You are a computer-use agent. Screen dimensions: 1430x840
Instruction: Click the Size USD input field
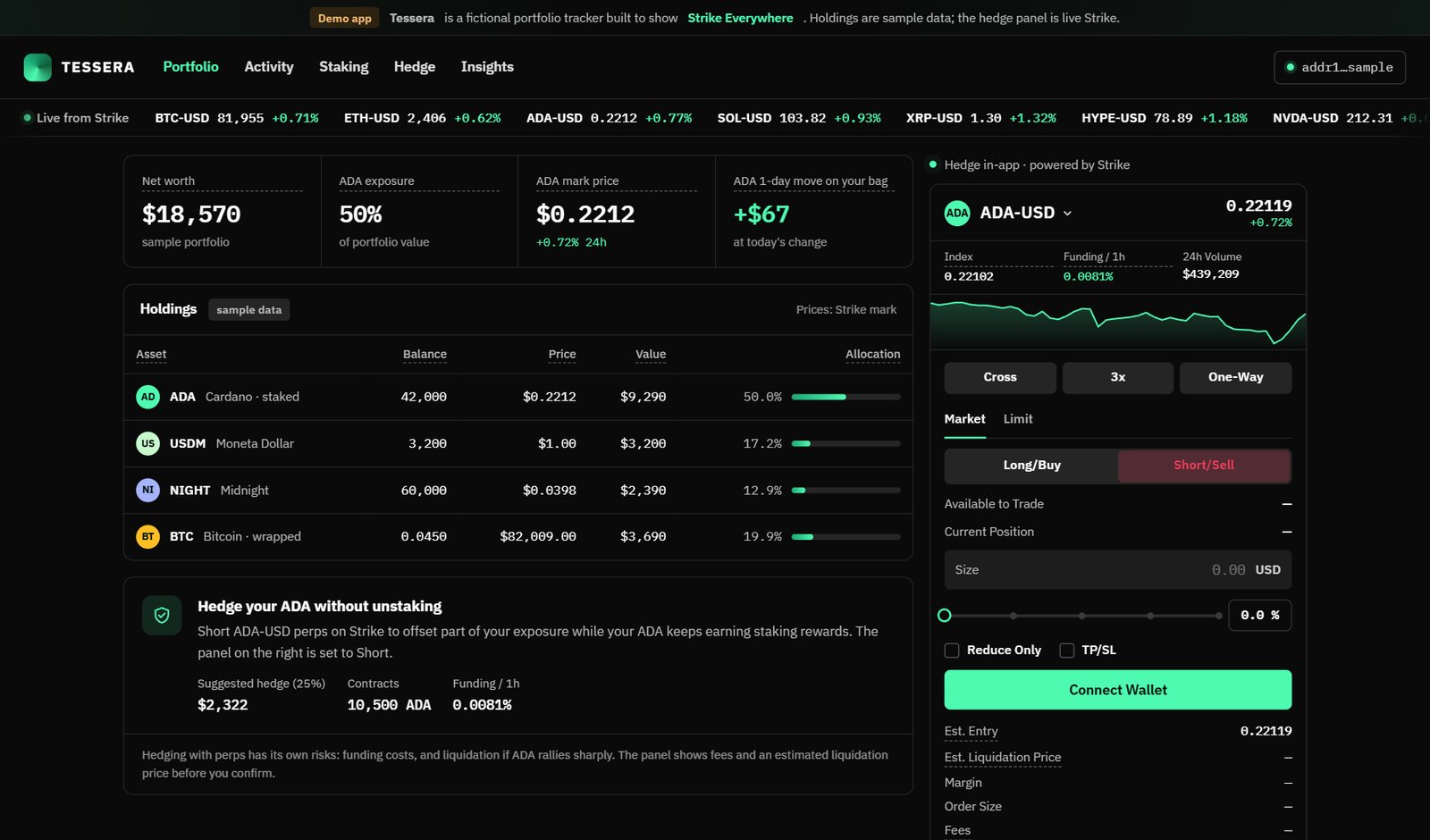pyautogui.click(x=1117, y=570)
